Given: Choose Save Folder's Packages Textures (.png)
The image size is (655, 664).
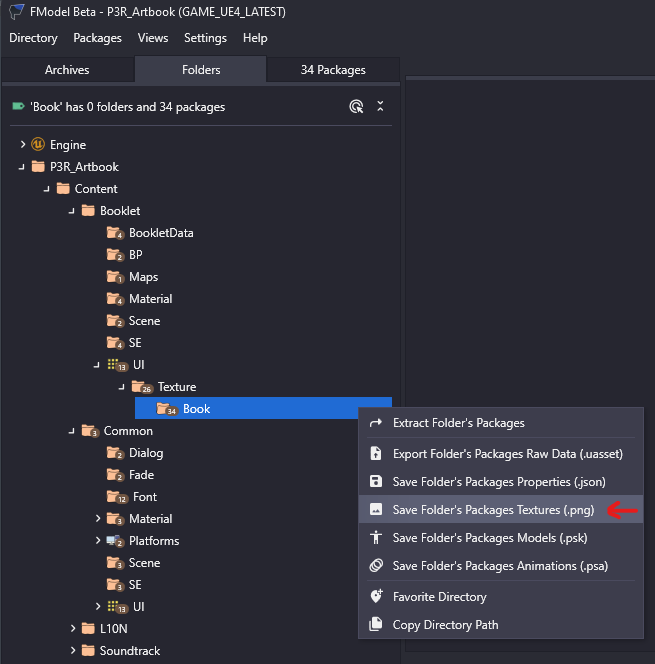Looking at the screenshot, I should tap(493, 509).
